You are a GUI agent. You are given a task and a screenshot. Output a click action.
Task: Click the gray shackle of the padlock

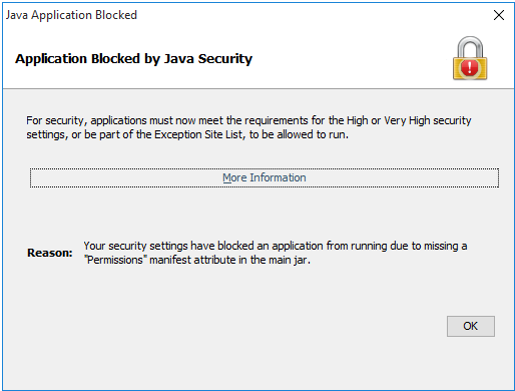coord(470,47)
